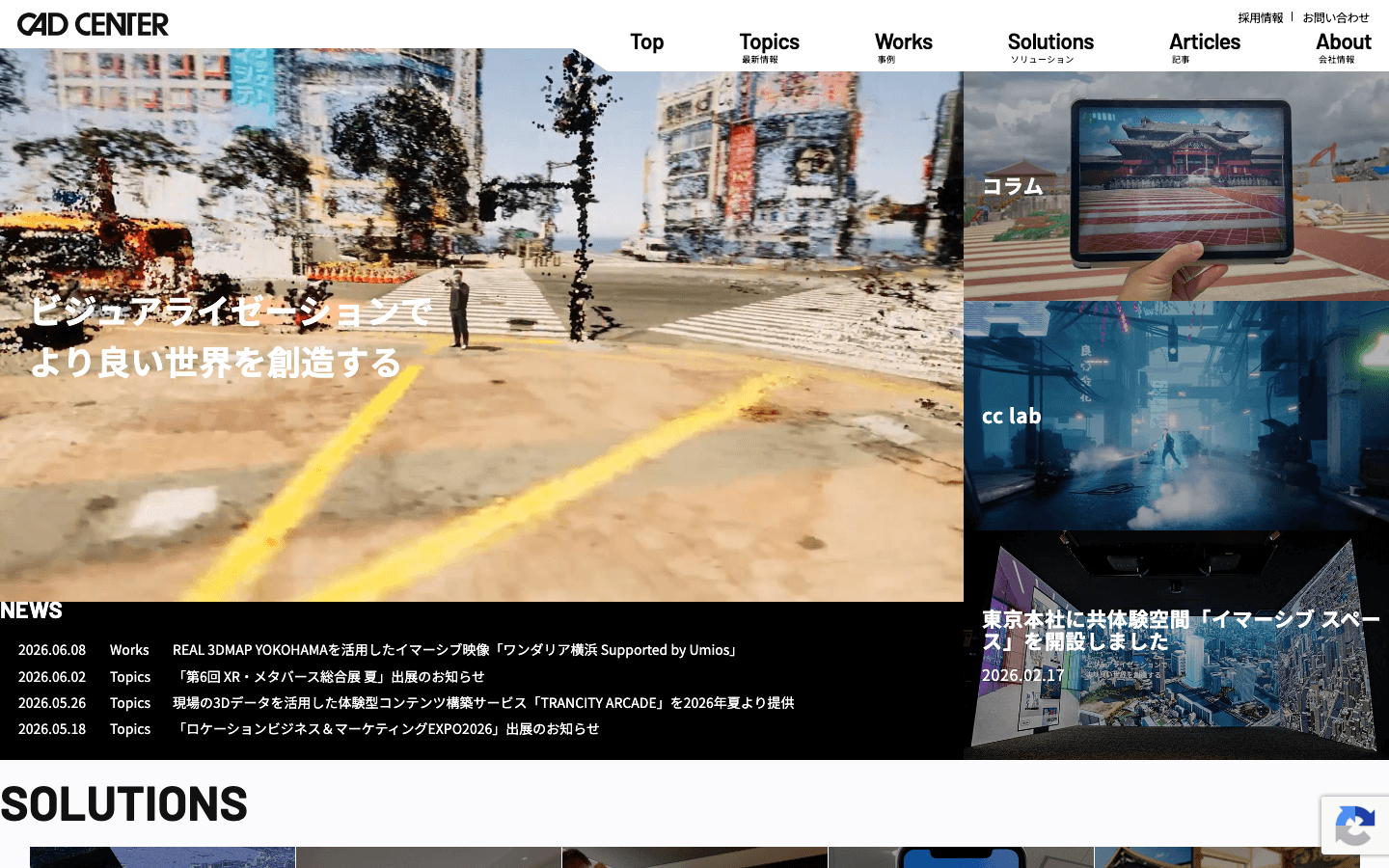The width and height of the screenshot is (1389, 868).
Task: Follow the 採用情報 link
Action: point(1261,17)
